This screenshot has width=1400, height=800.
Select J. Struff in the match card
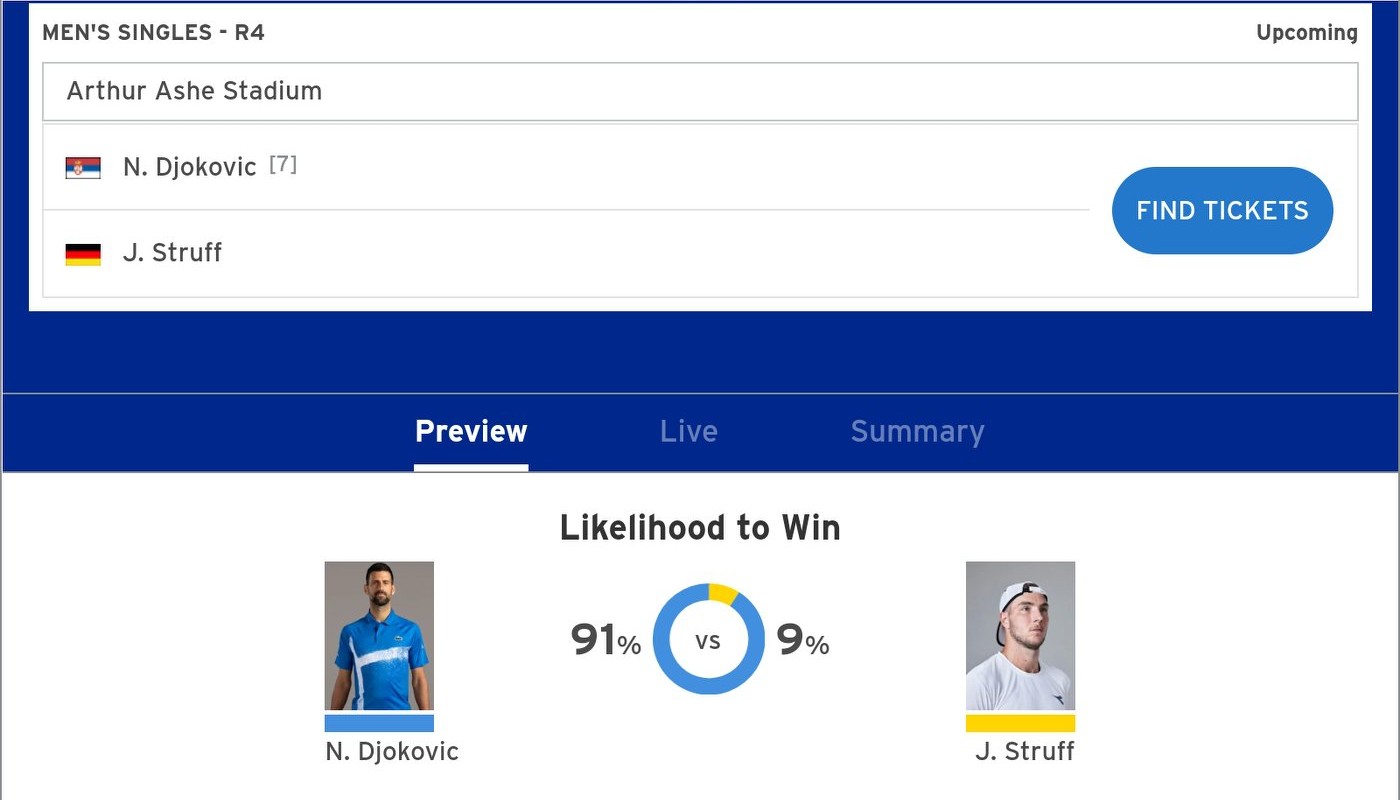coord(172,253)
